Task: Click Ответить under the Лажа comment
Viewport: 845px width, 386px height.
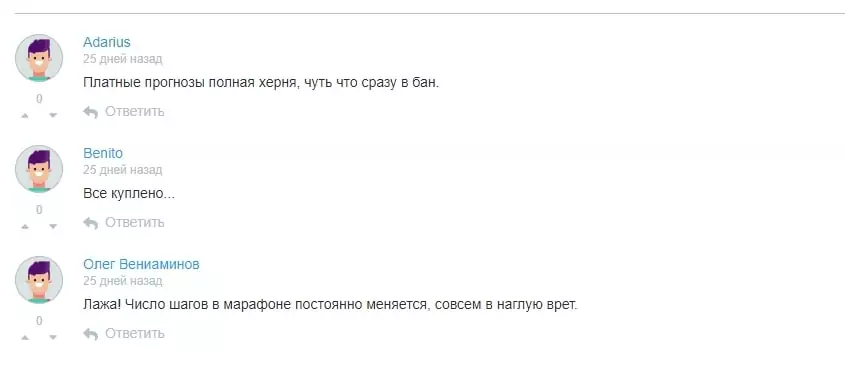Action: (134, 334)
